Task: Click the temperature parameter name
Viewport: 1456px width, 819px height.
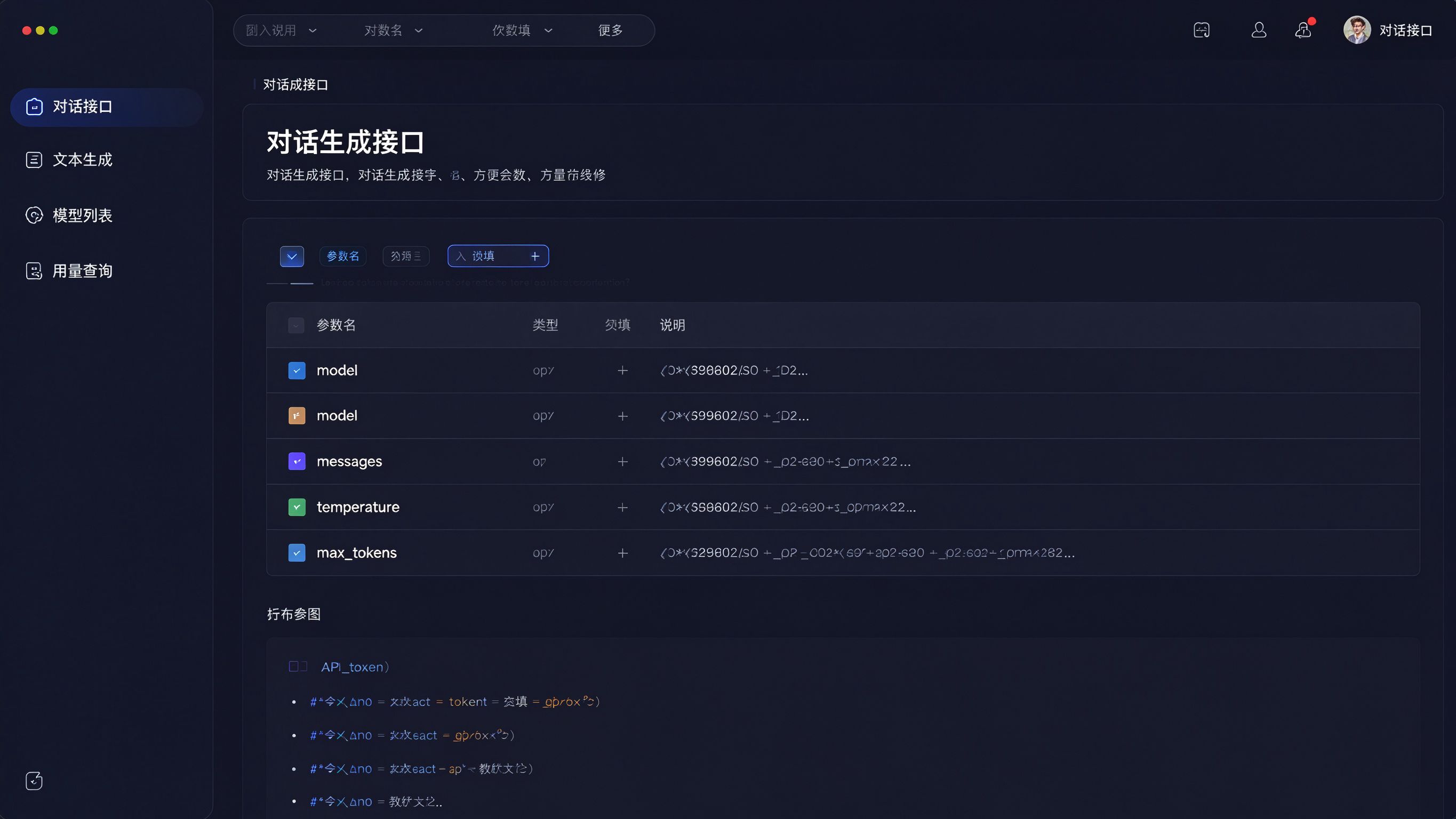Action: point(358,508)
